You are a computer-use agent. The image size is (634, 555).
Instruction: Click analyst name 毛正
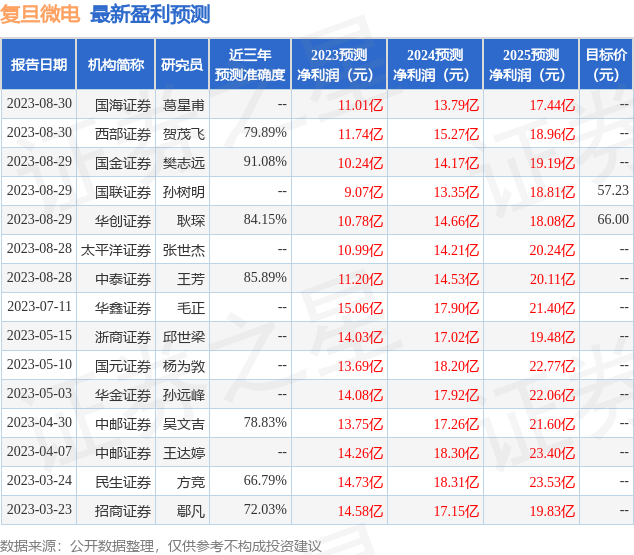[191, 308]
